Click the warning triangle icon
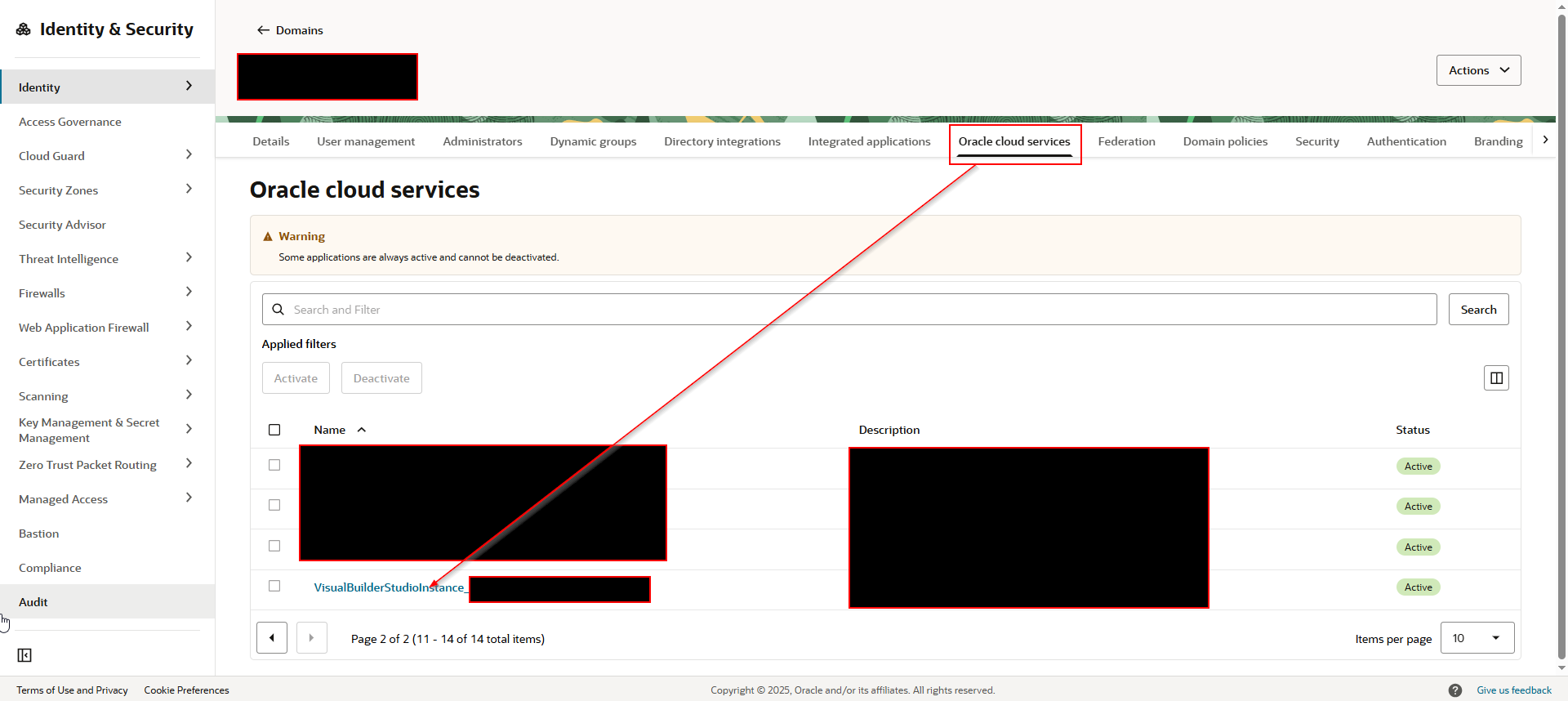 point(267,236)
